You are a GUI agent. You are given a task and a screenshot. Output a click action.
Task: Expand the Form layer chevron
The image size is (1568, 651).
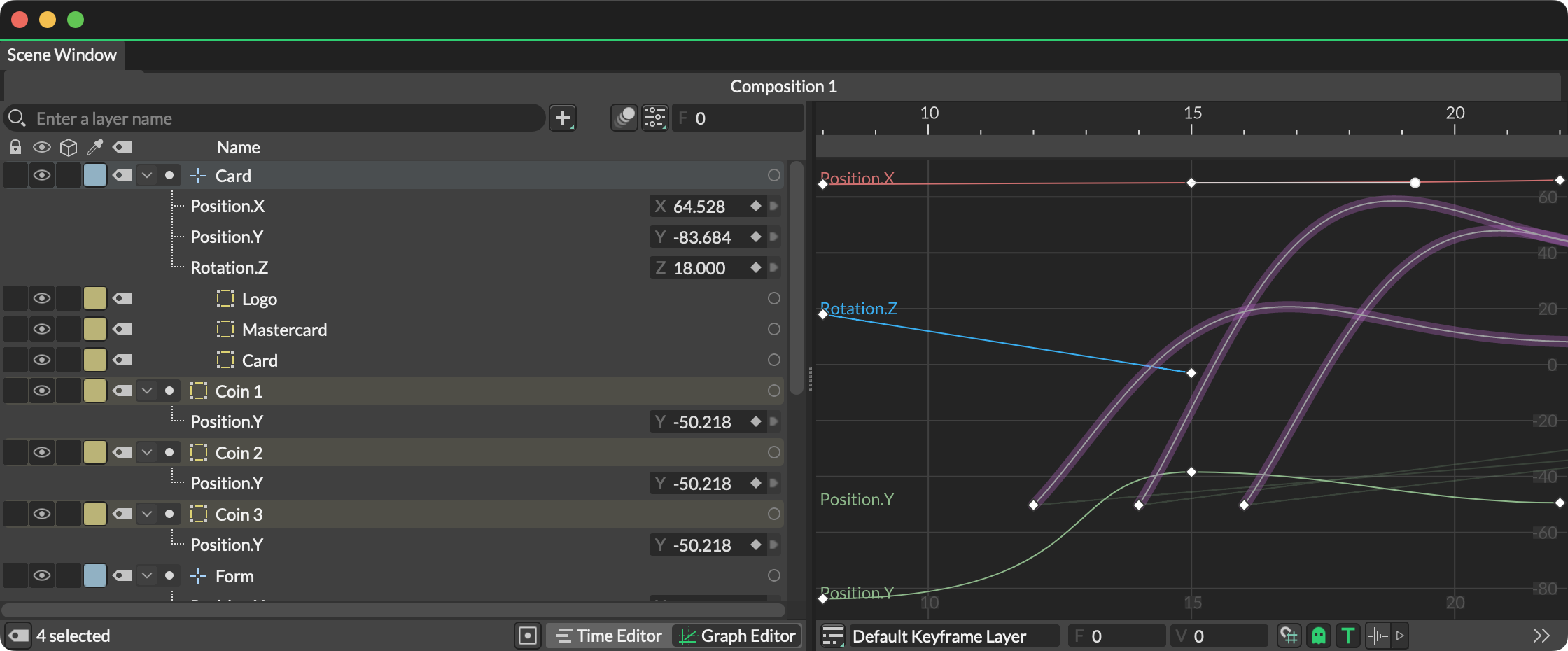coord(147,576)
